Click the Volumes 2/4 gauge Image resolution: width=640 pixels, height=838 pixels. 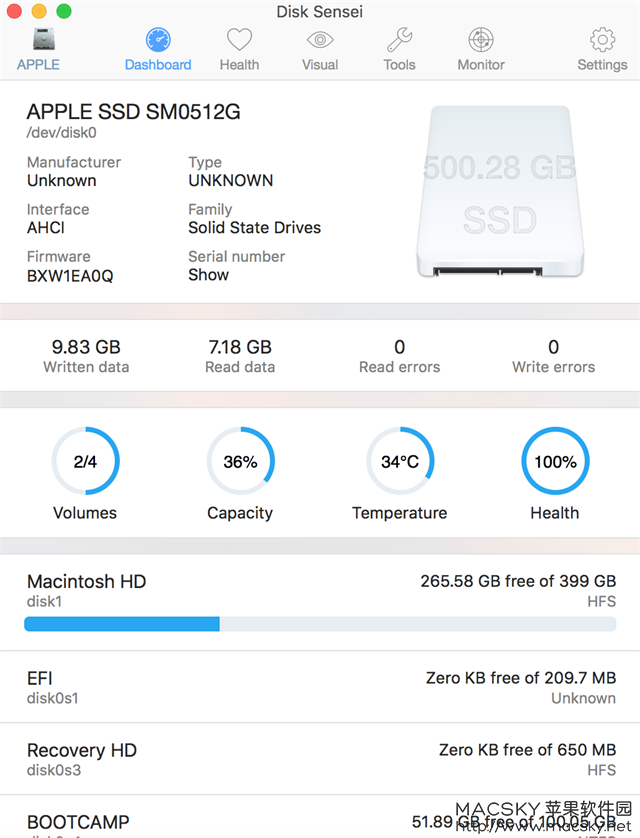[85, 461]
